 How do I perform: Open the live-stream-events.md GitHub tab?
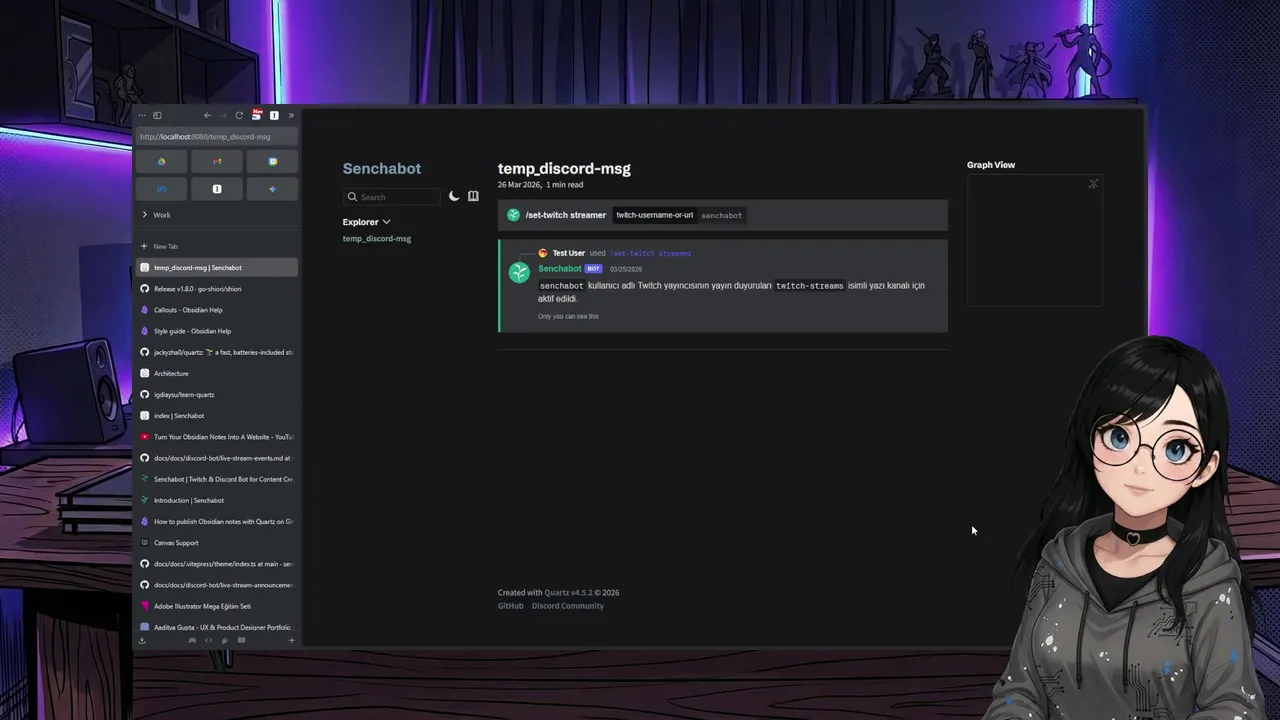(217, 458)
